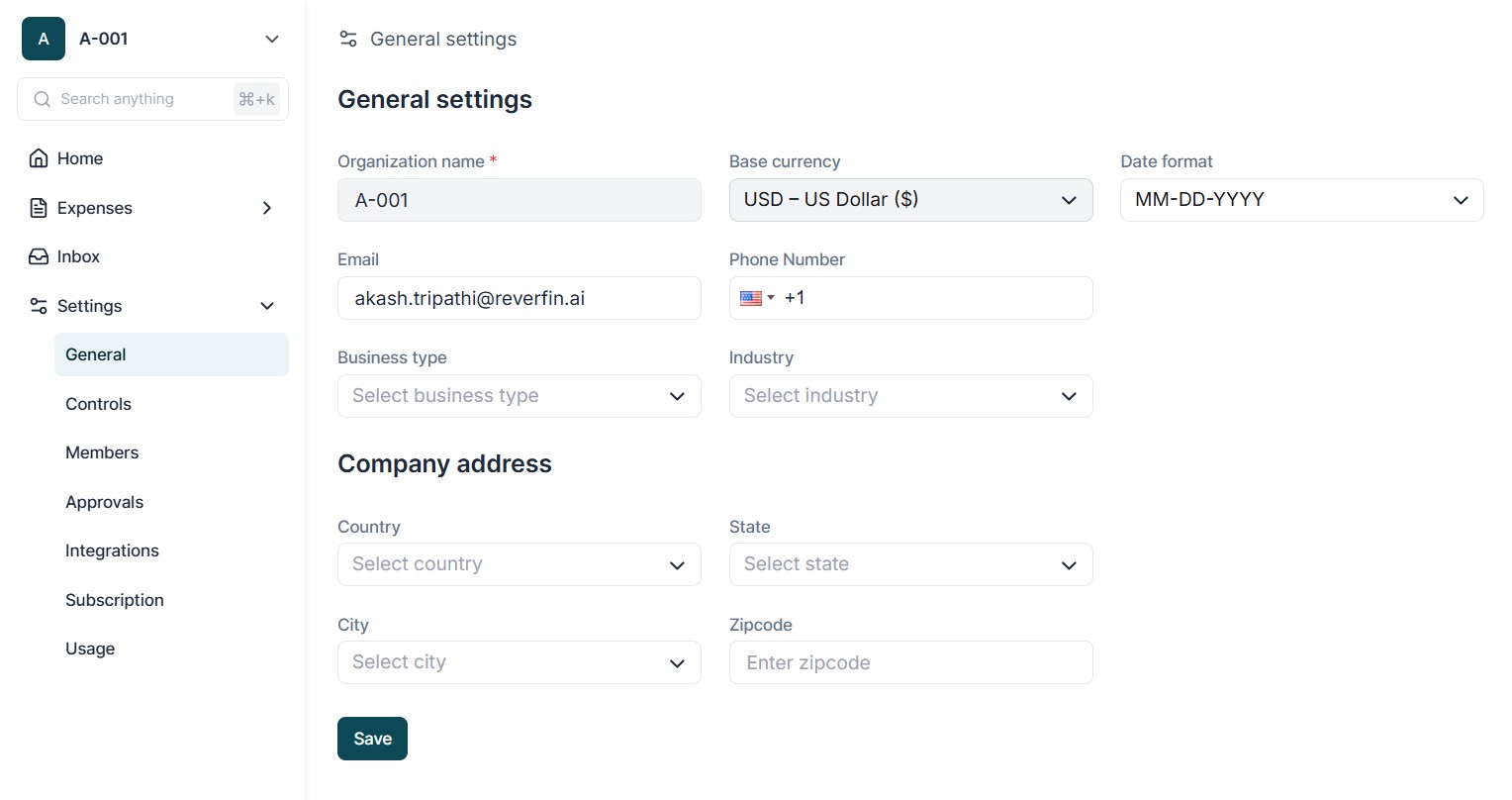Image resolution: width=1512 pixels, height=800 pixels.
Task: Focus the Enter zipcode field
Action: point(910,662)
